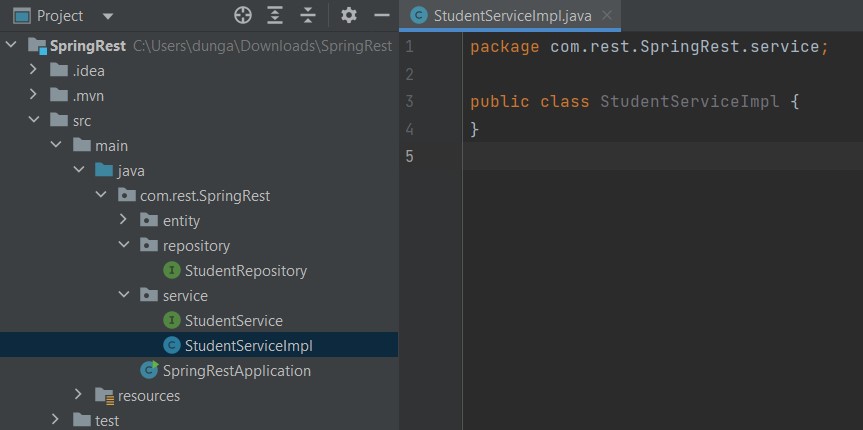Click the Select Opened File crosshair icon
863x430 pixels.
(243, 15)
